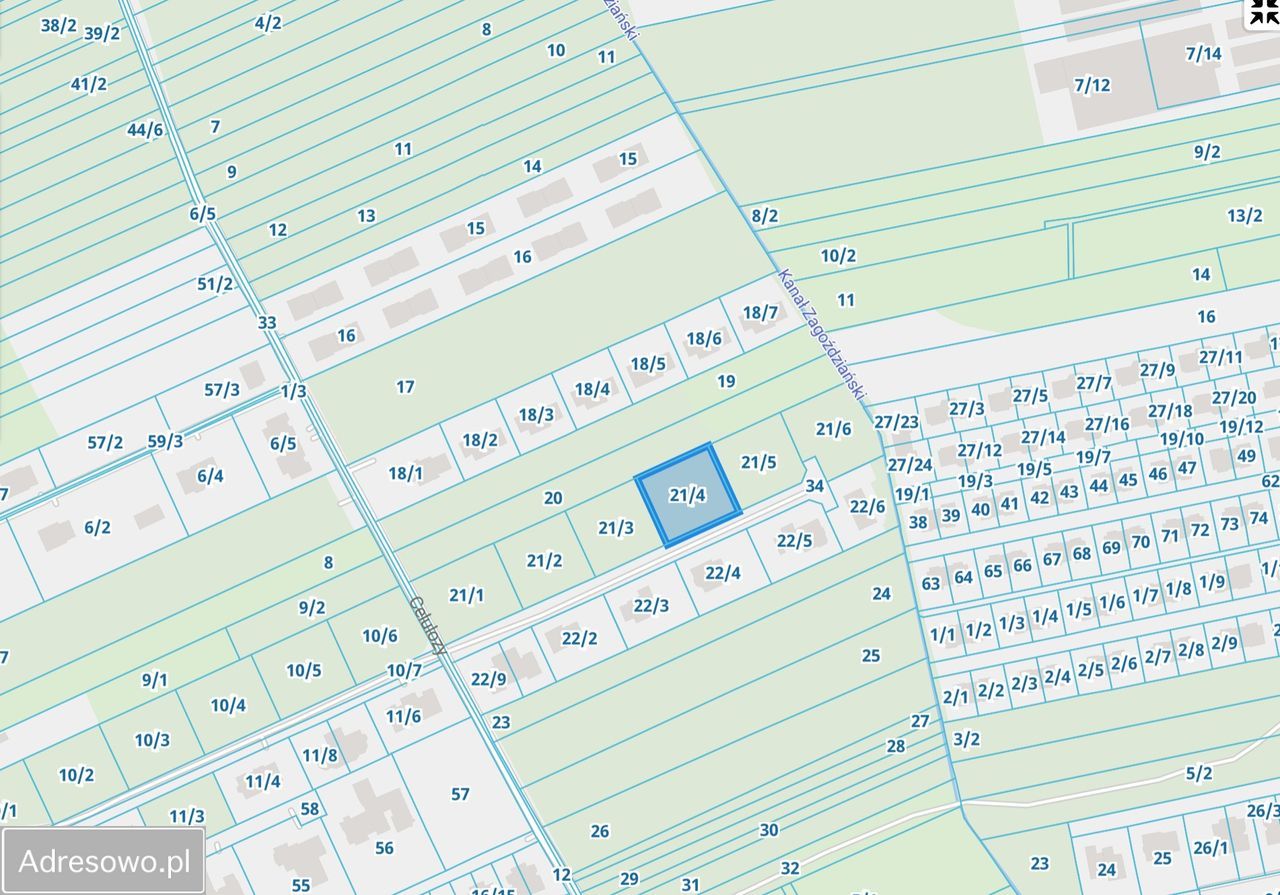Select parcel 5/2
The image size is (1280, 895).
point(1198,773)
